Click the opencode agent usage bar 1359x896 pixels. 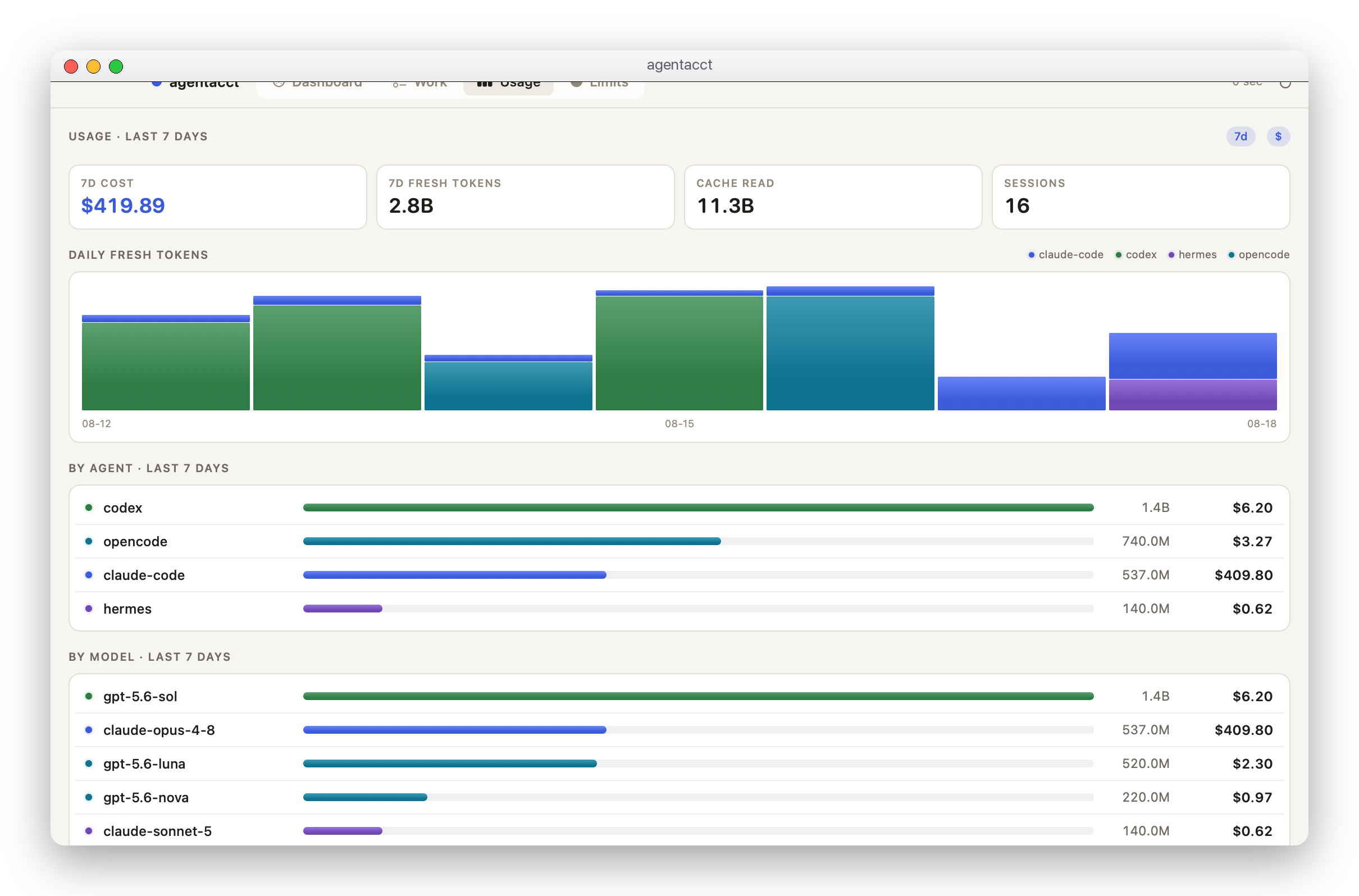[699, 541]
